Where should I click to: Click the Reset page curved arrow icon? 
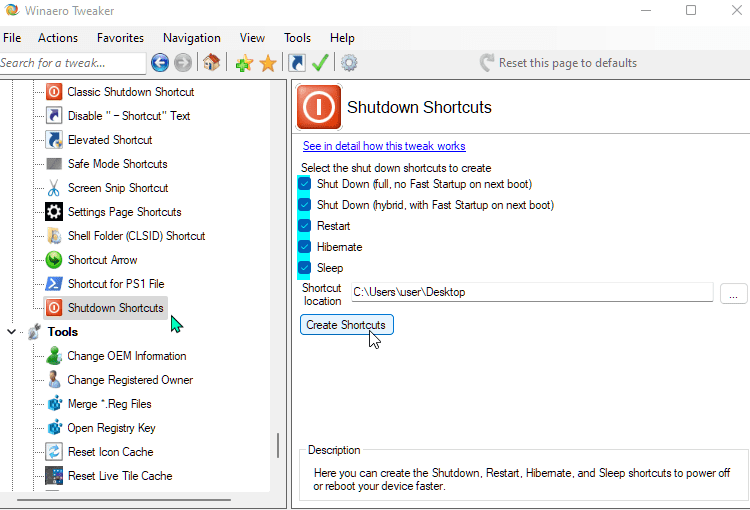[x=486, y=63]
